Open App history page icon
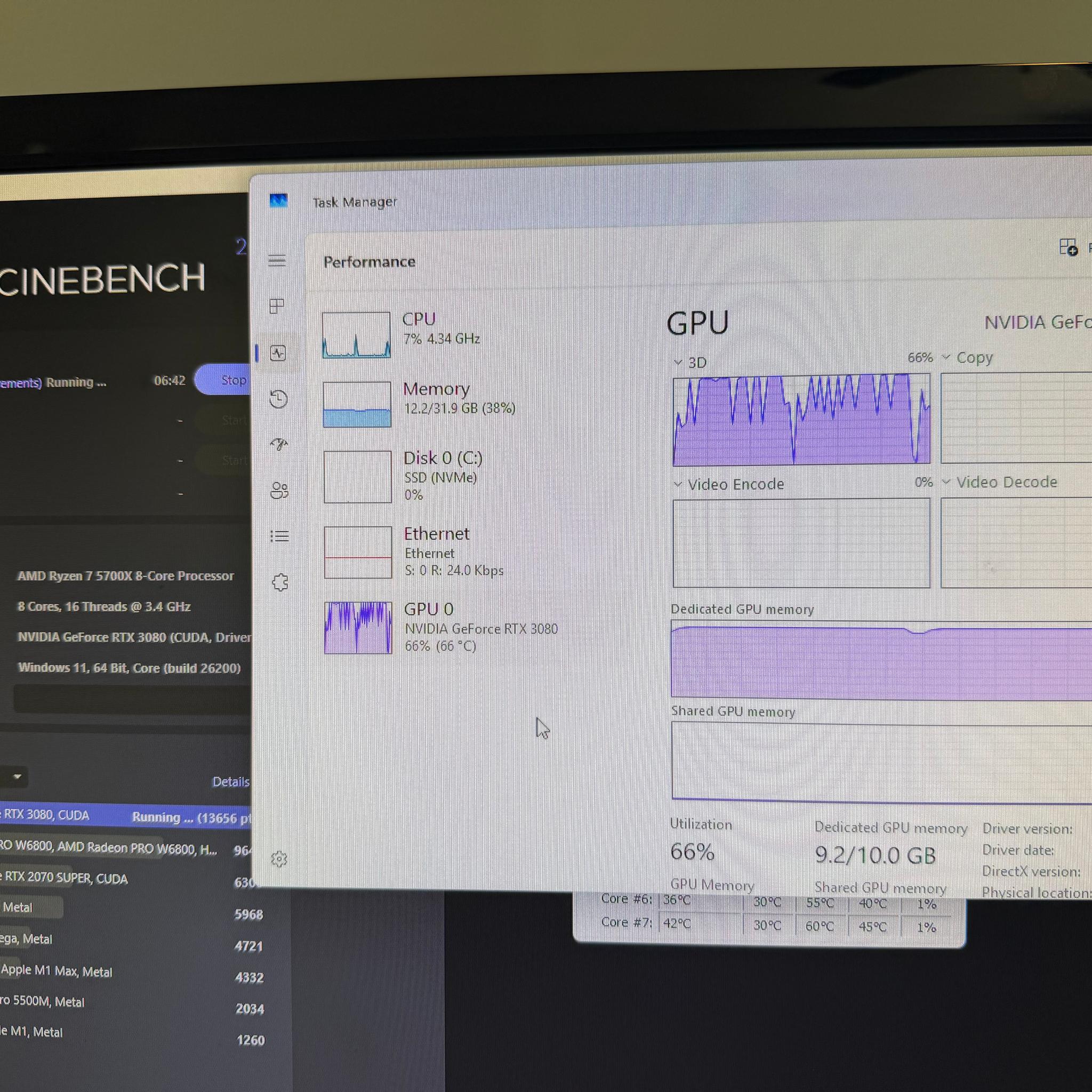 (279, 399)
